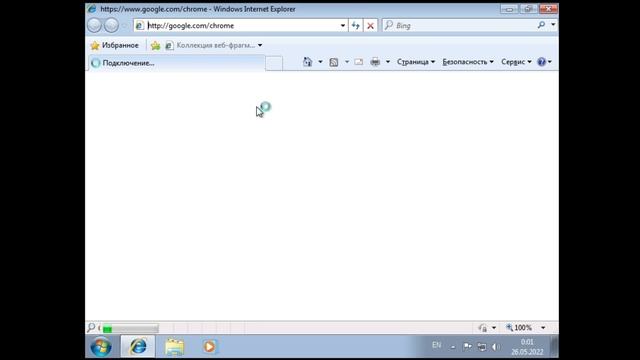This screenshot has width=640, height=360.
Task: Click the RSS feeds icon
Action: (334, 62)
